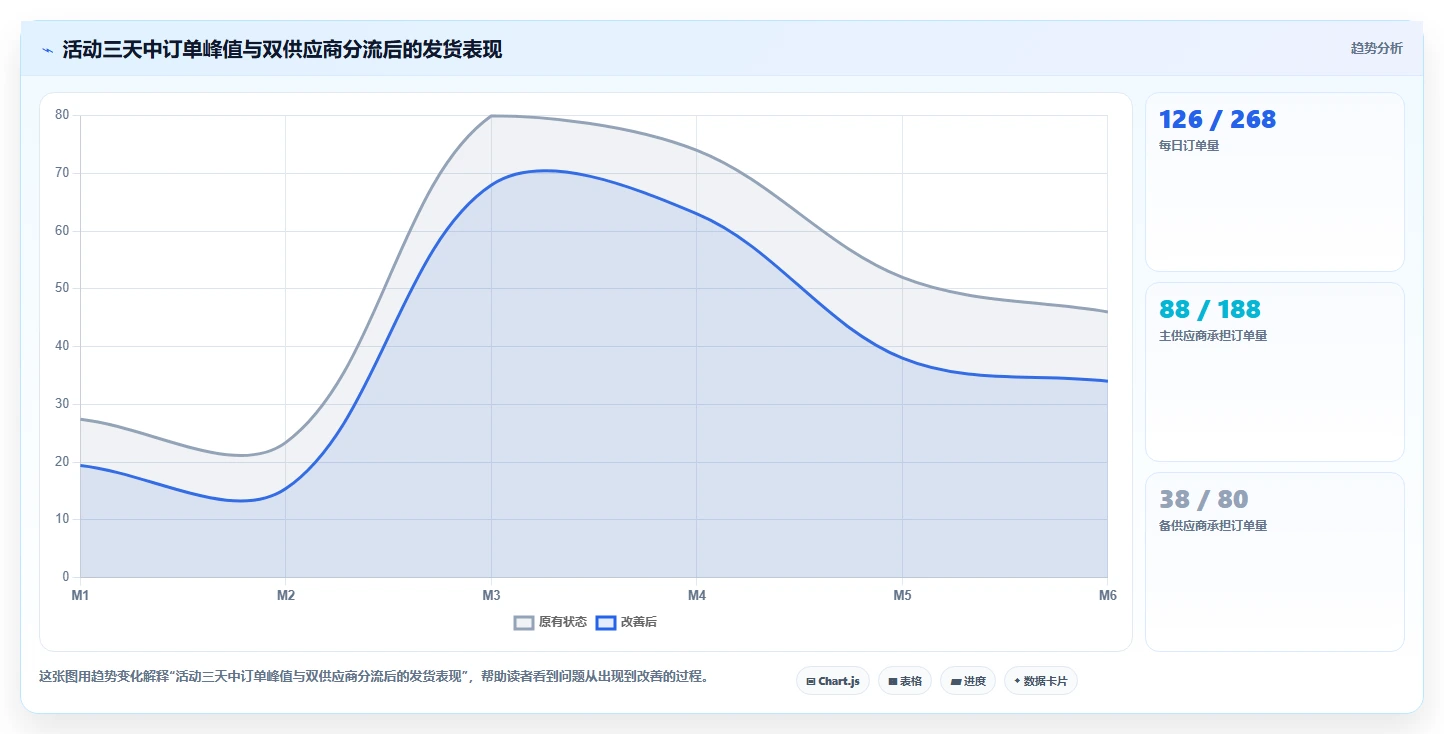The width and height of the screenshot is (1444, 734).
Task: Click the description sentence below the chart
Action: [x=375, y=677]
